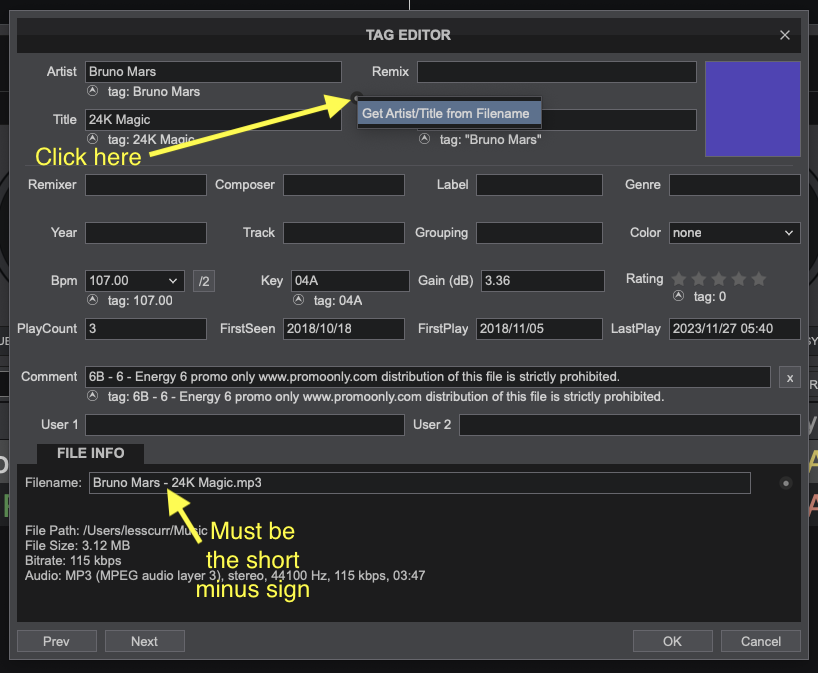Screen dimensions: 818x673
Task: Focus the User 2 input field
Action: click(x=630, y=425)
